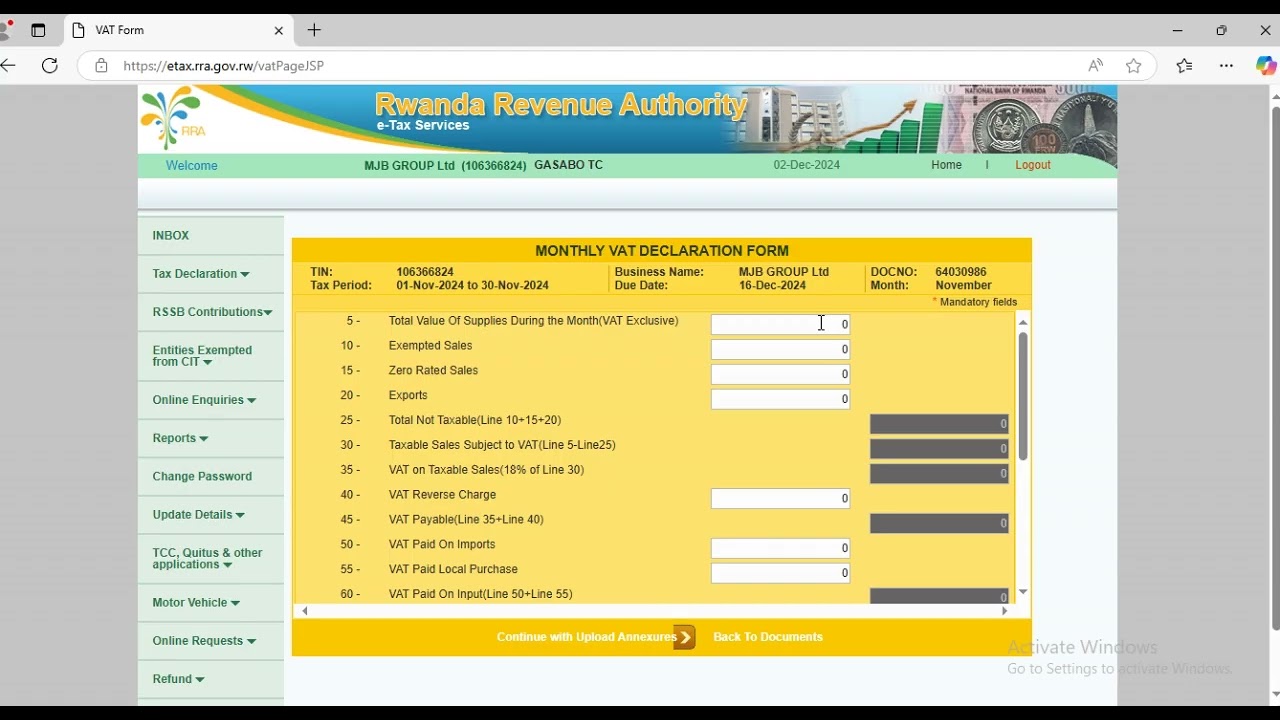Expand the Refund menu

211,679
